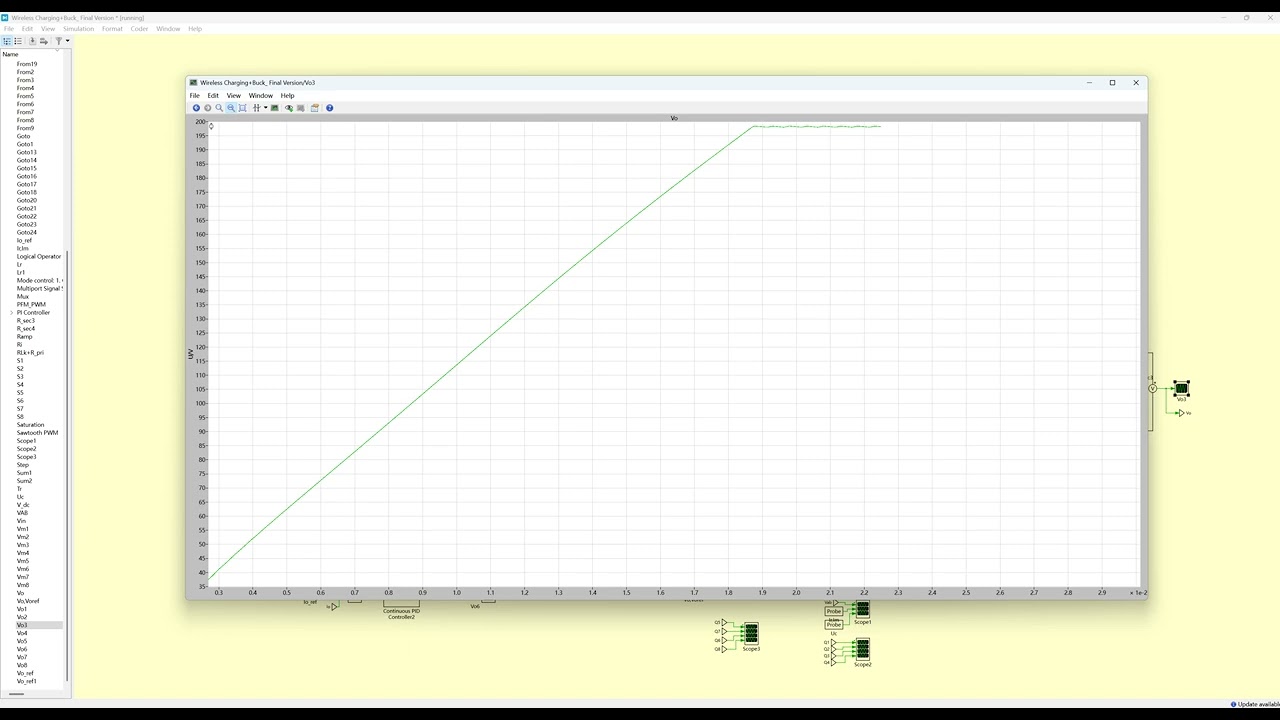Select Scope1 in the component list
1280x720 pixels.
(x=26, y=441)
